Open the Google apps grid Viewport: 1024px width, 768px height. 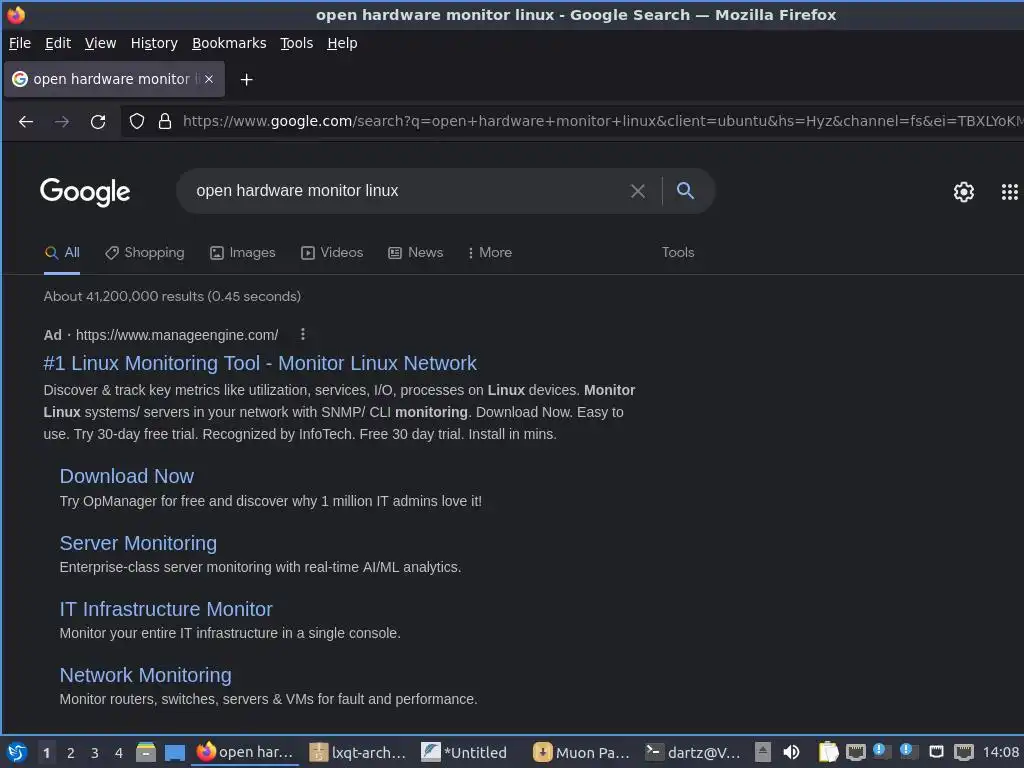[1010, 191]
